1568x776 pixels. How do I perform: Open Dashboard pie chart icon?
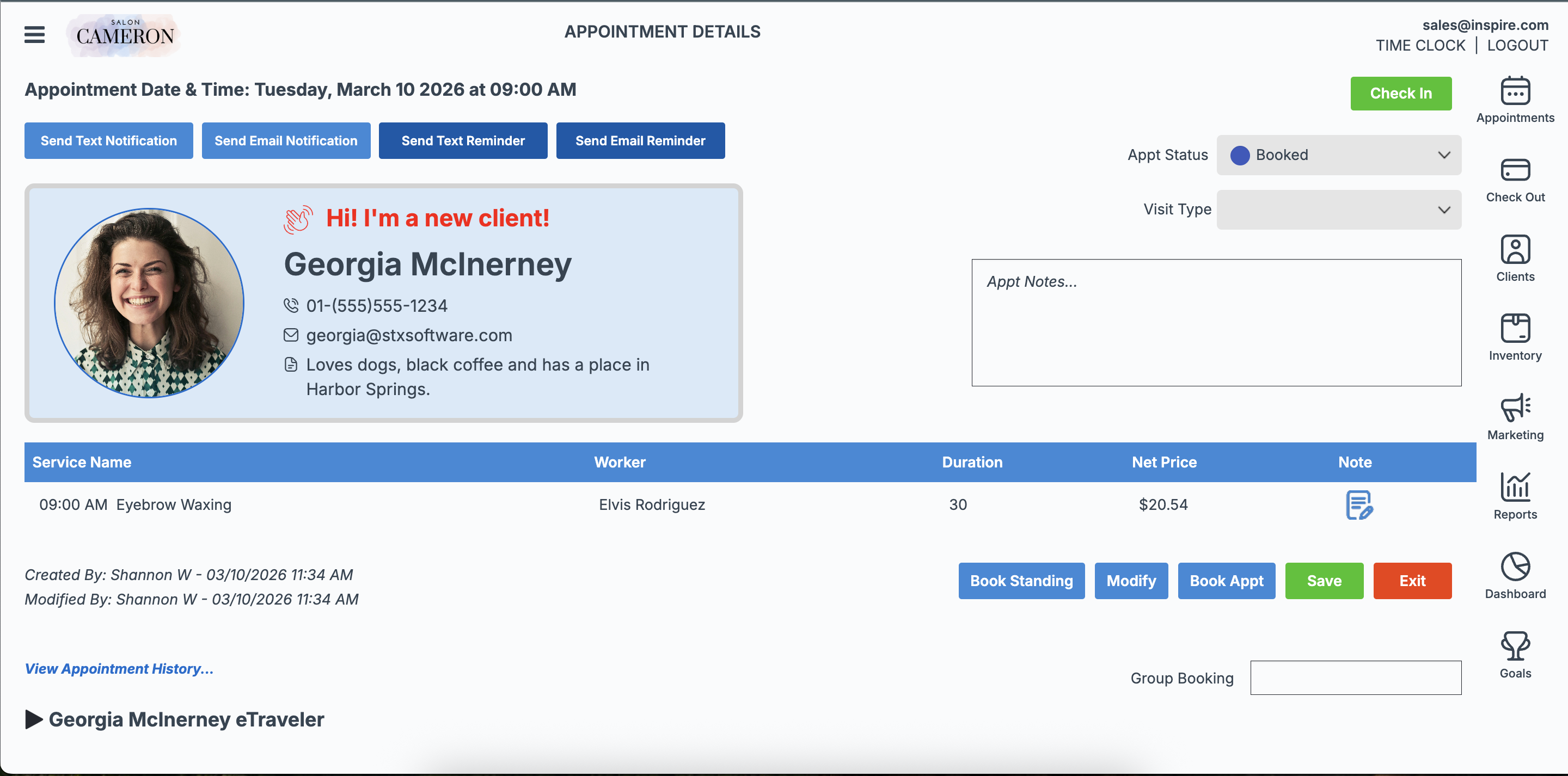pos(1515,566)
